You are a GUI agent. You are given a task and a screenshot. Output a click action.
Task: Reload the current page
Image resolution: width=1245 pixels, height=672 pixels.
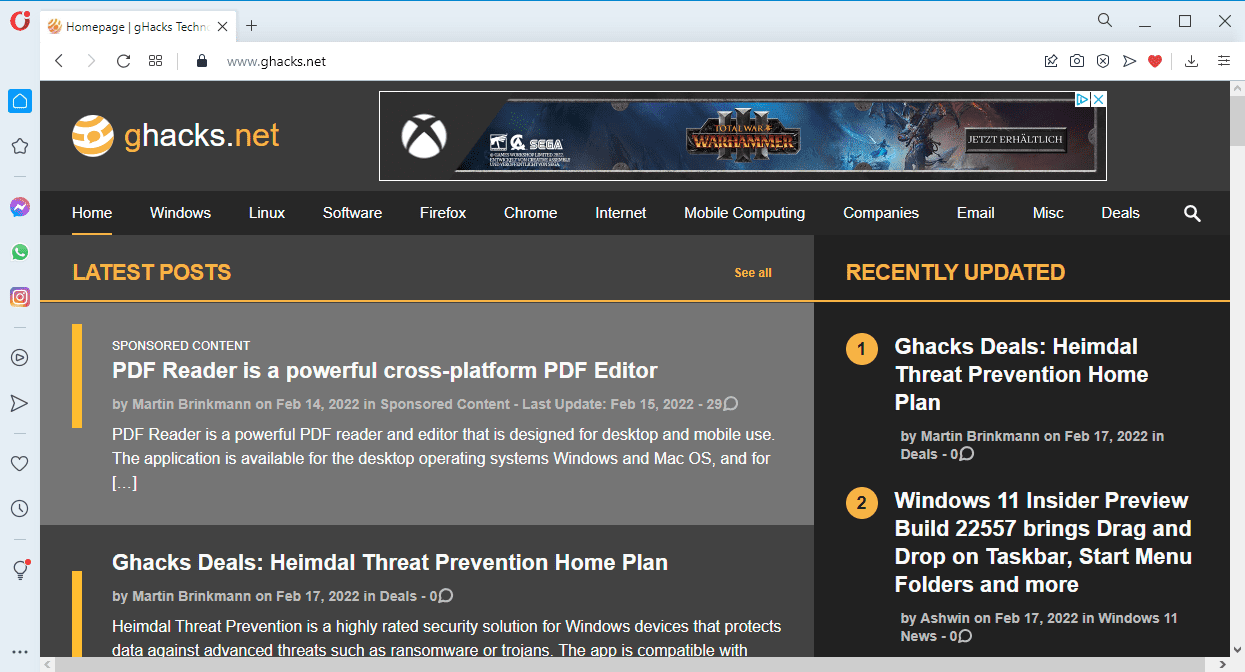click(x=123, y=61)
